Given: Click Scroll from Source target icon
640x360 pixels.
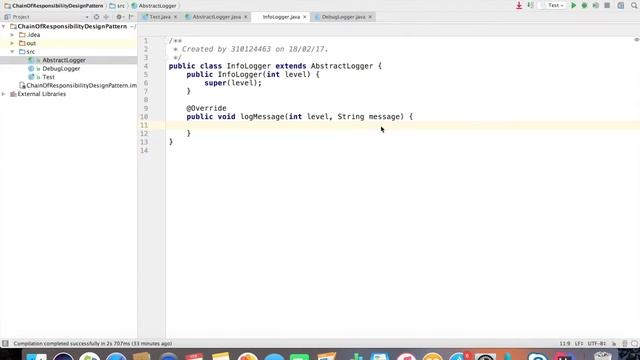Looking at the screenshot, I should [96, 17].
